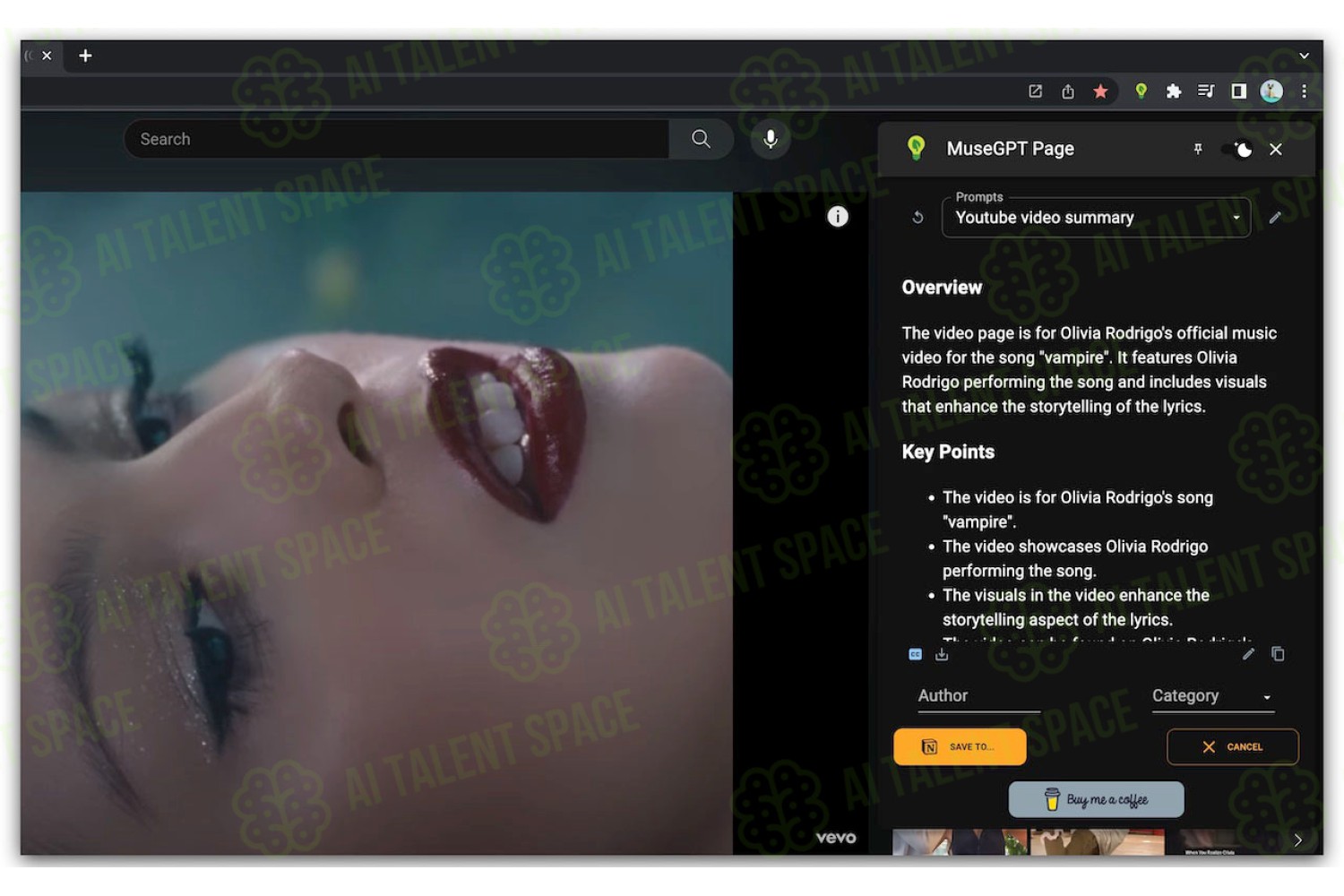The height and width of the screenshot is (896, 1344).
Task: Click the info card icon on video
Action: pyautogui.click(x=837, y=217)
